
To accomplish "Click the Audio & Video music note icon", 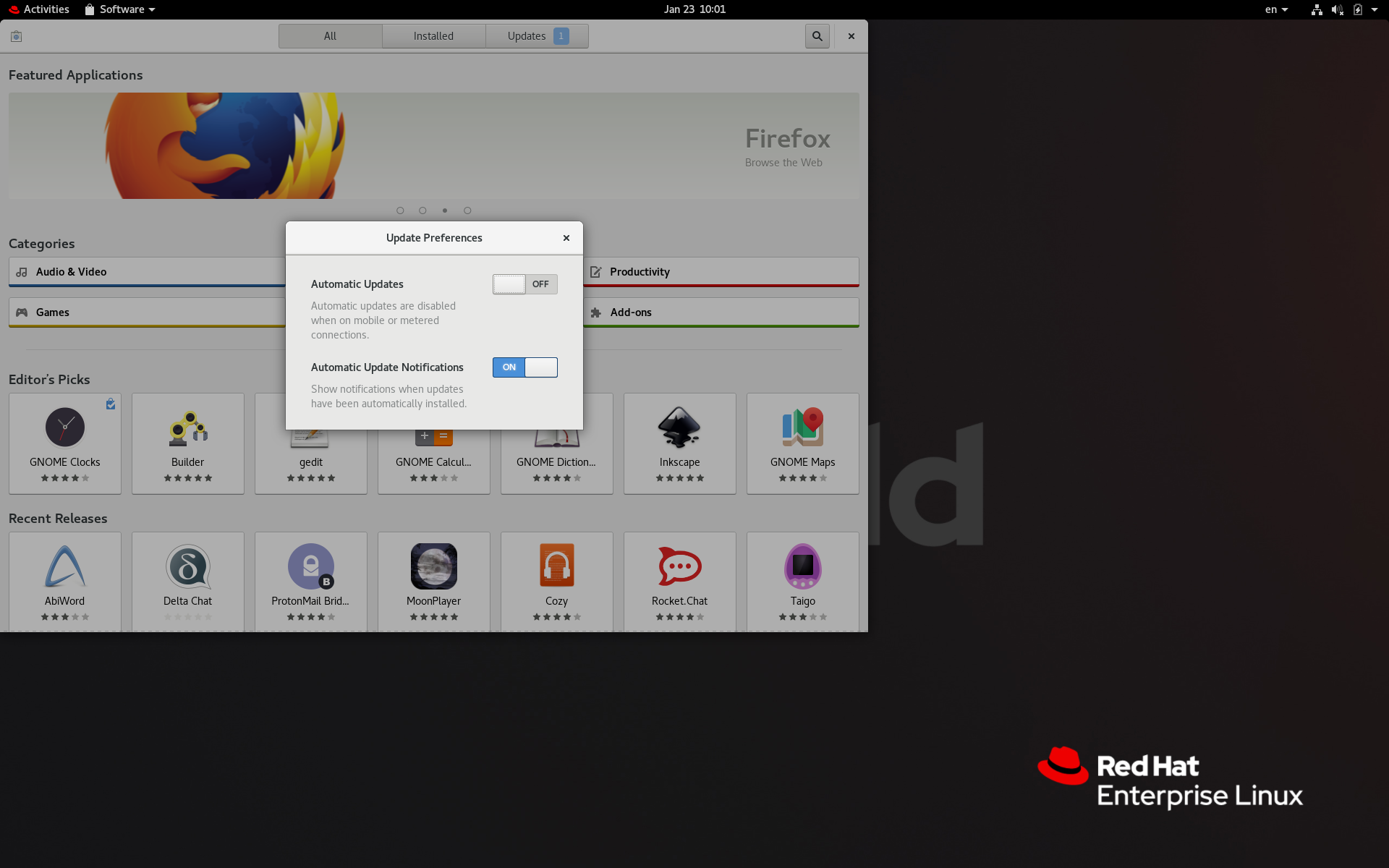I will [22, 272].
